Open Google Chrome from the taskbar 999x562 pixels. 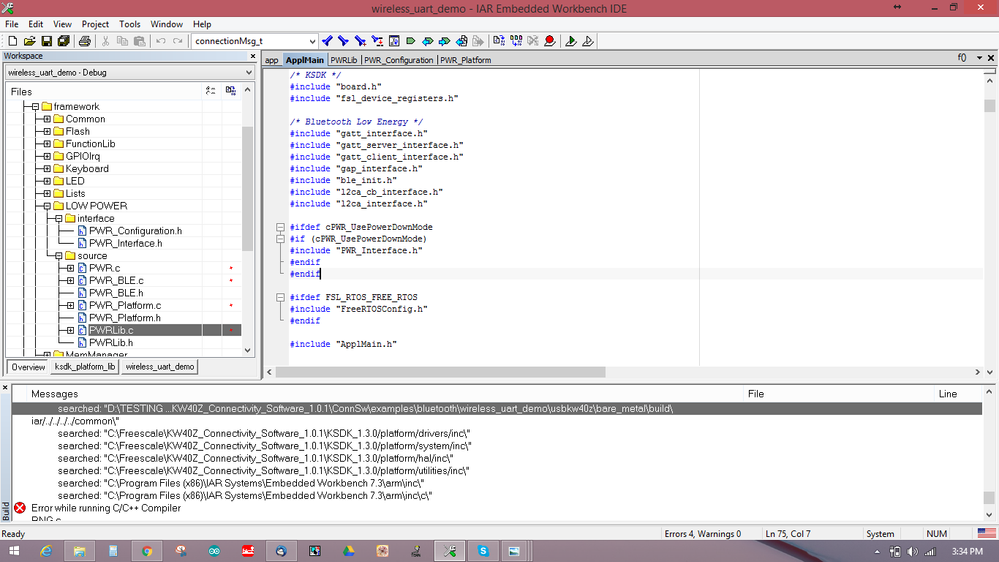point(147,551)
